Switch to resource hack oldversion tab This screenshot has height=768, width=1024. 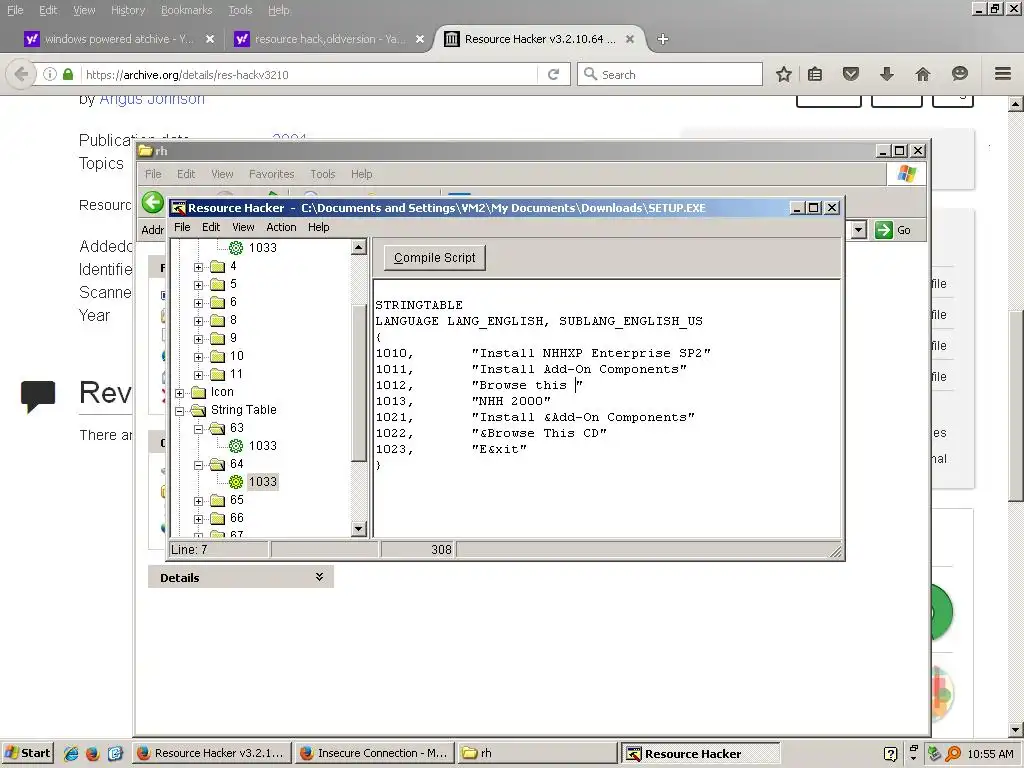point(330,39)
